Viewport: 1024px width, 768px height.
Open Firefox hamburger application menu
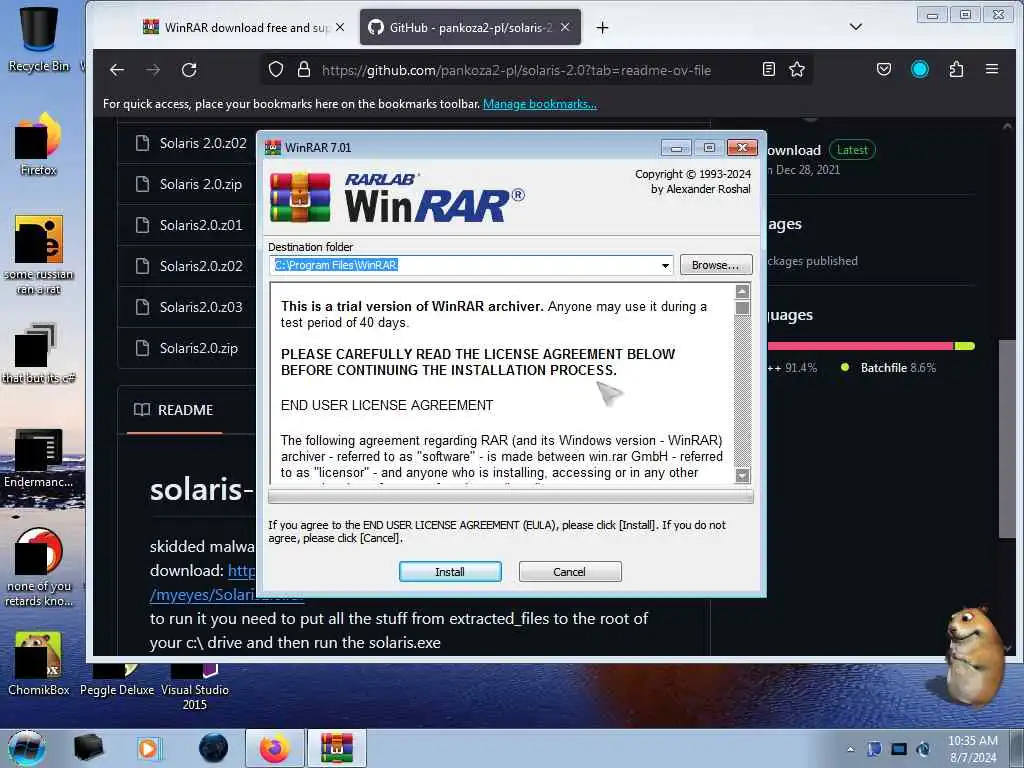[992, 69]
